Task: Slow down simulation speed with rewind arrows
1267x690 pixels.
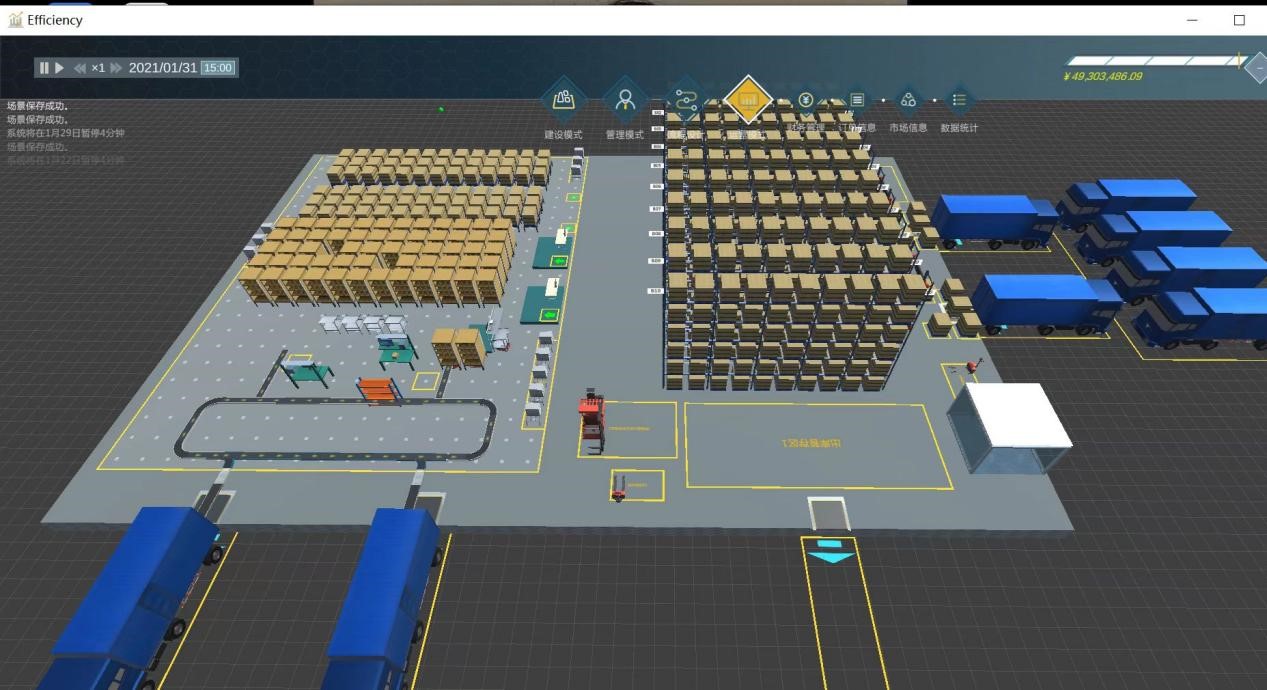Action: 80,68
